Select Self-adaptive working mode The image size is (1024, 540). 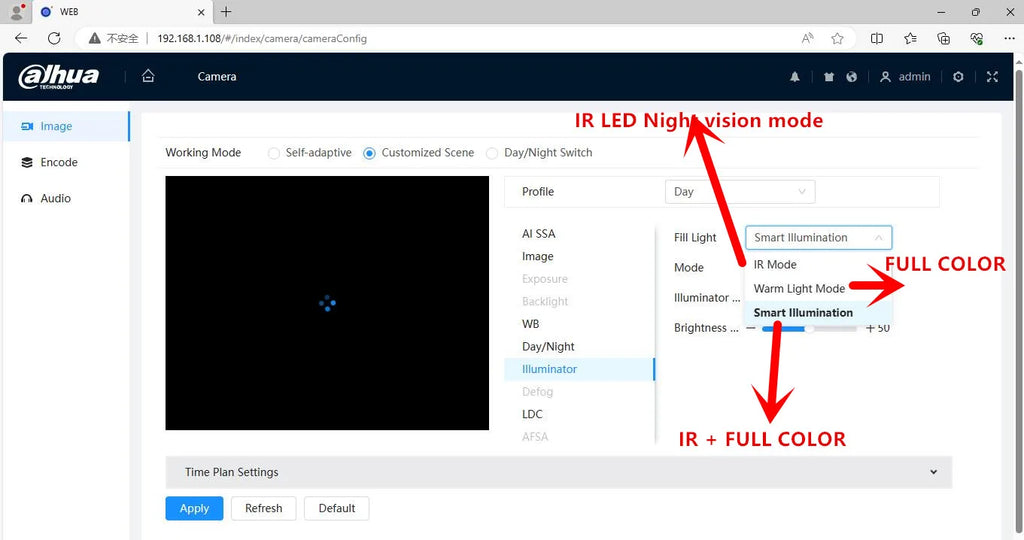pyautogui.click(x=274, y=153)
